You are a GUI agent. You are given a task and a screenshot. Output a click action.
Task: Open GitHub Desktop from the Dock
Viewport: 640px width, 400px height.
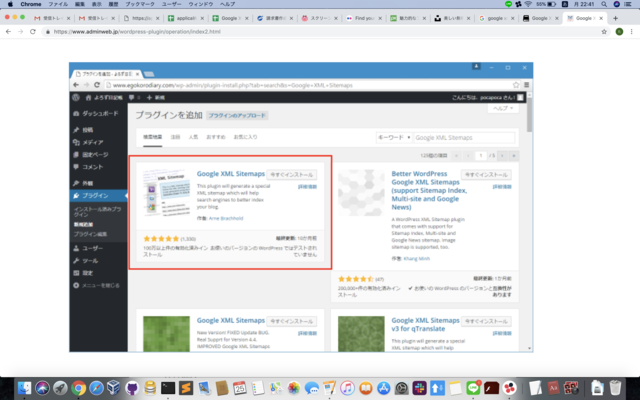[131, 388]
